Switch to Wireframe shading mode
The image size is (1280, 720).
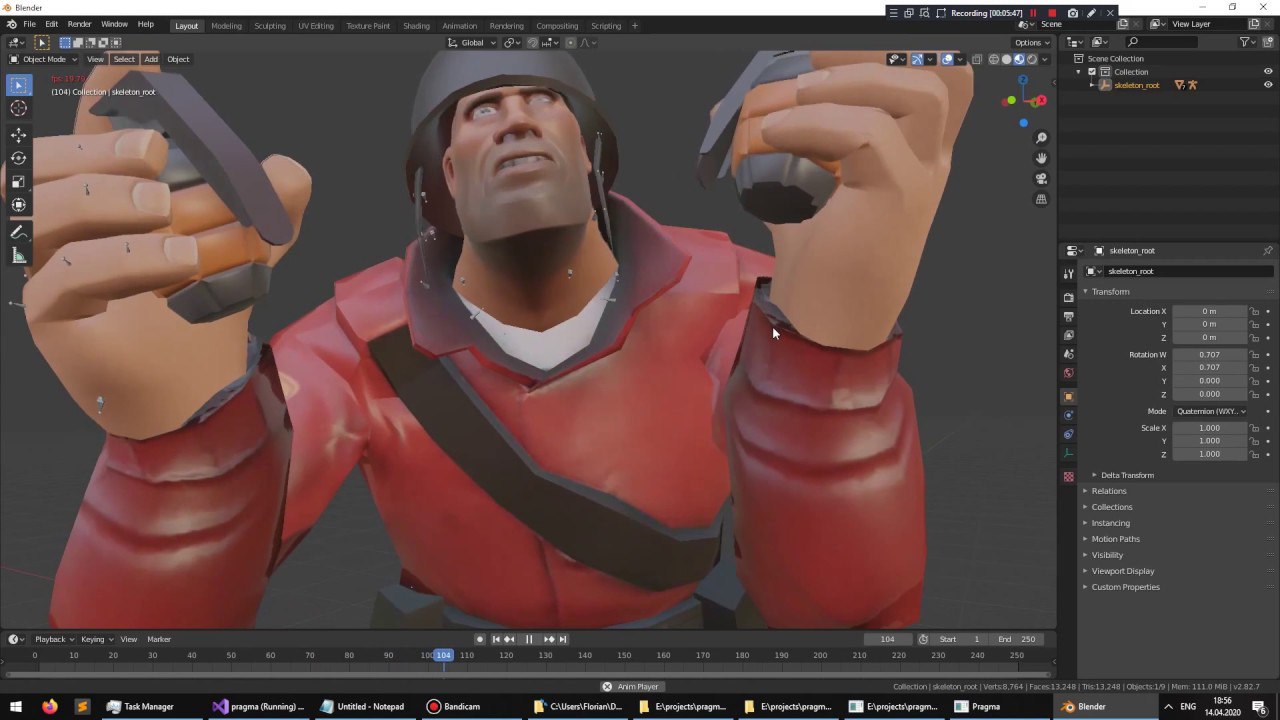994,59
